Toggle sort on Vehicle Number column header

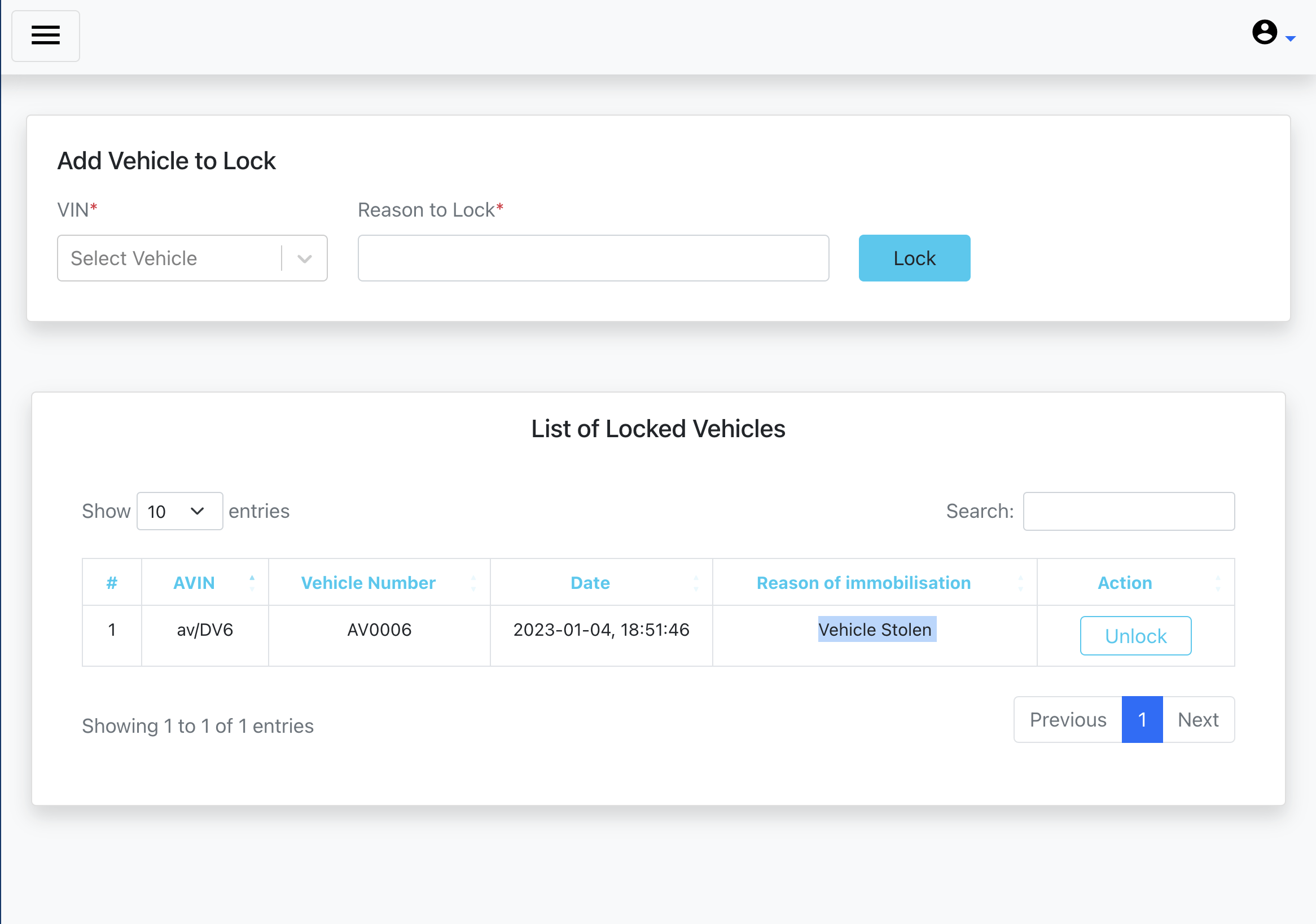coord(369,581)
